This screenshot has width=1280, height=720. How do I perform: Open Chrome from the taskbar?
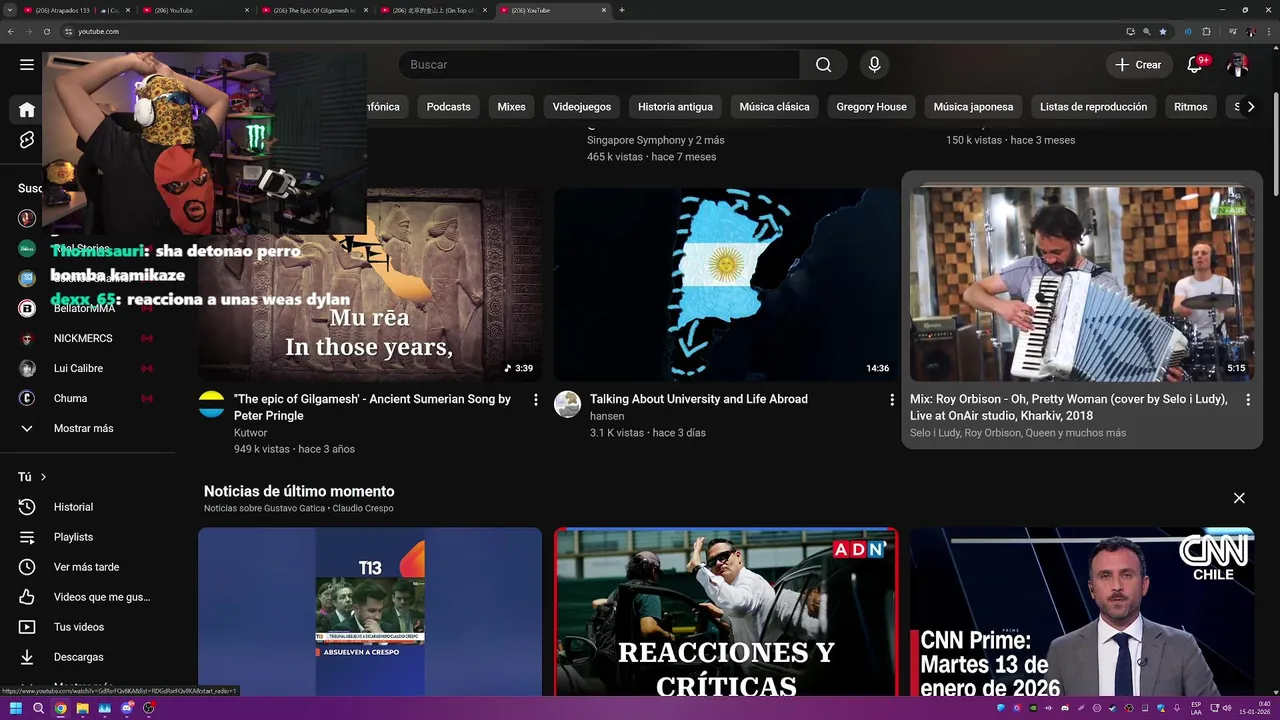(x=60, y=708)
